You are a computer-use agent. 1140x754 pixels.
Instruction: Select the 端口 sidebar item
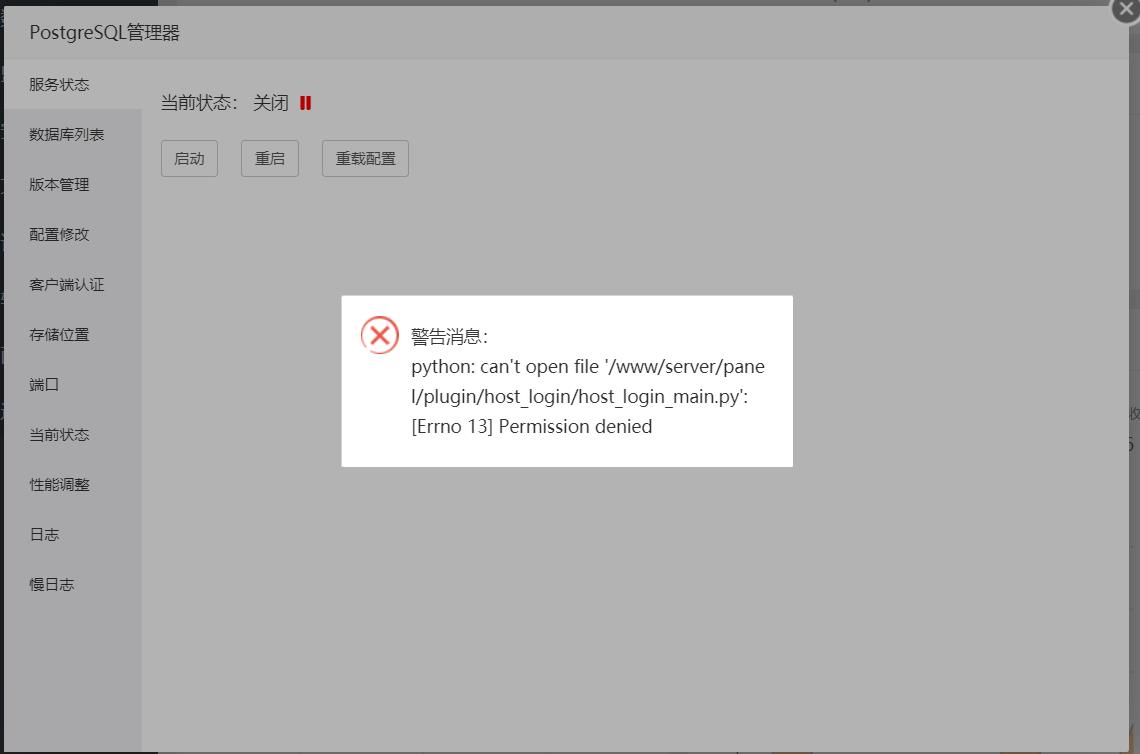pyautogui.click(x=73, y=385)
